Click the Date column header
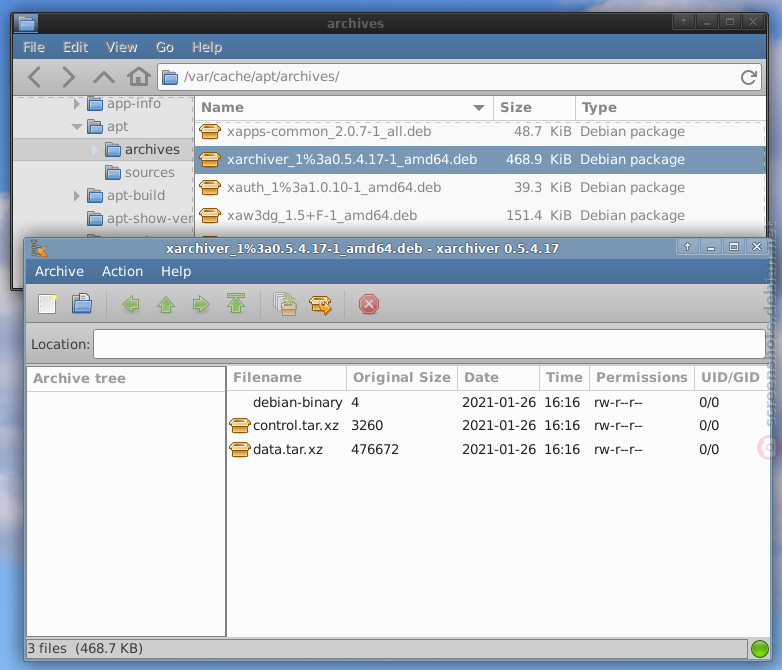Screen dimensions: 782x670 click(498, 378)
